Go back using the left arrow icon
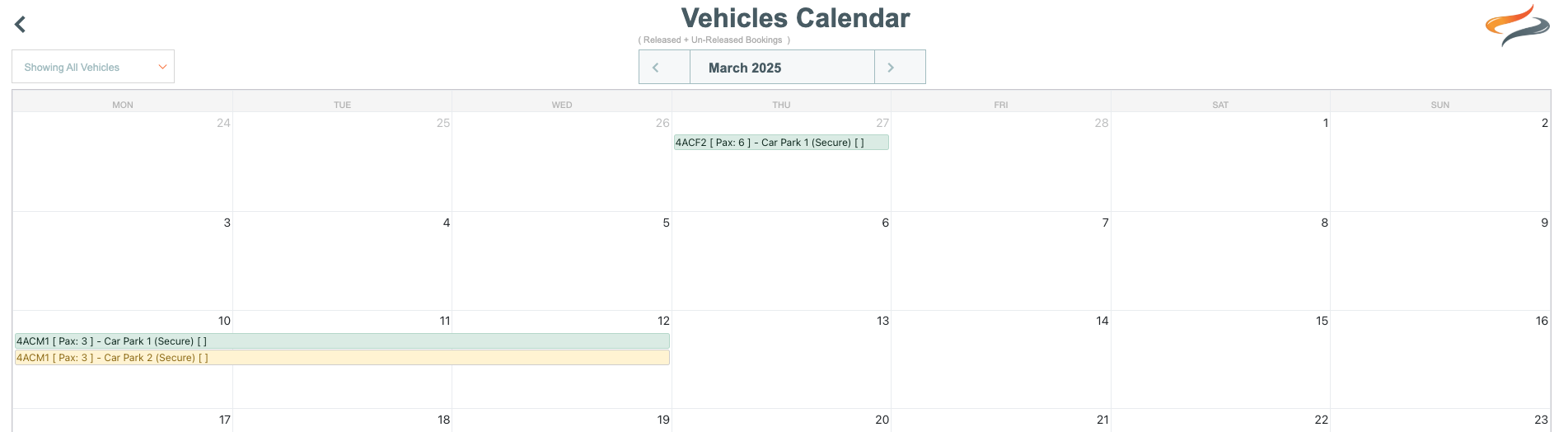Image resolution: width=1568 pixels, height=432 pixels. (x=21, y=25)
